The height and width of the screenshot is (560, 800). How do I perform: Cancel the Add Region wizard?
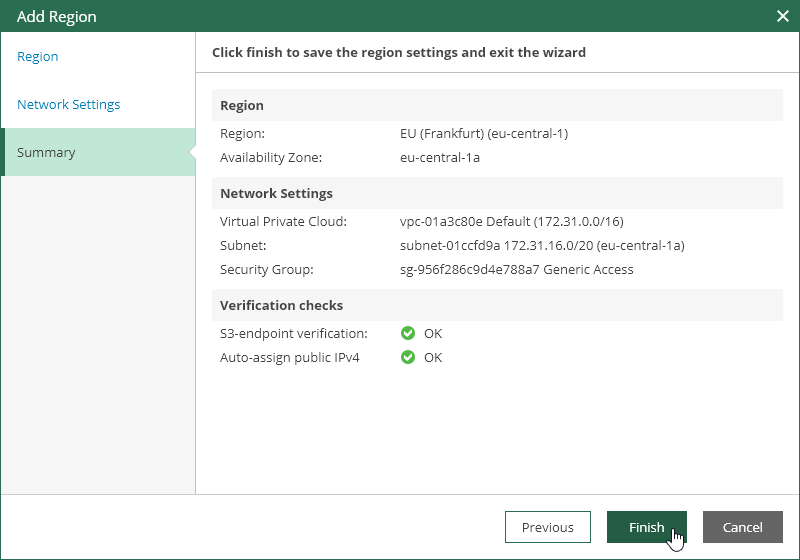point(742,527)
